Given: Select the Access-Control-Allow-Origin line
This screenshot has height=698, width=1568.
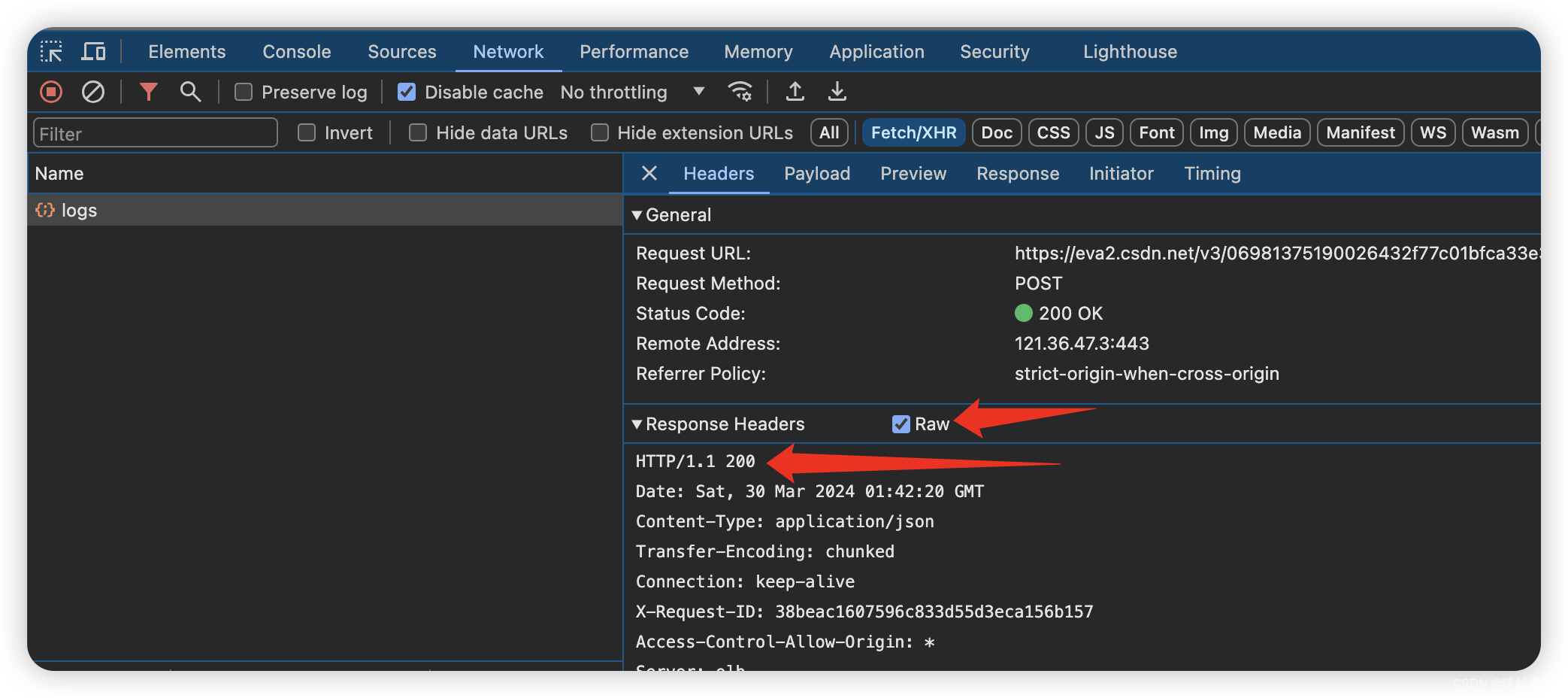Looking at the screenshot, I should 785,642.
